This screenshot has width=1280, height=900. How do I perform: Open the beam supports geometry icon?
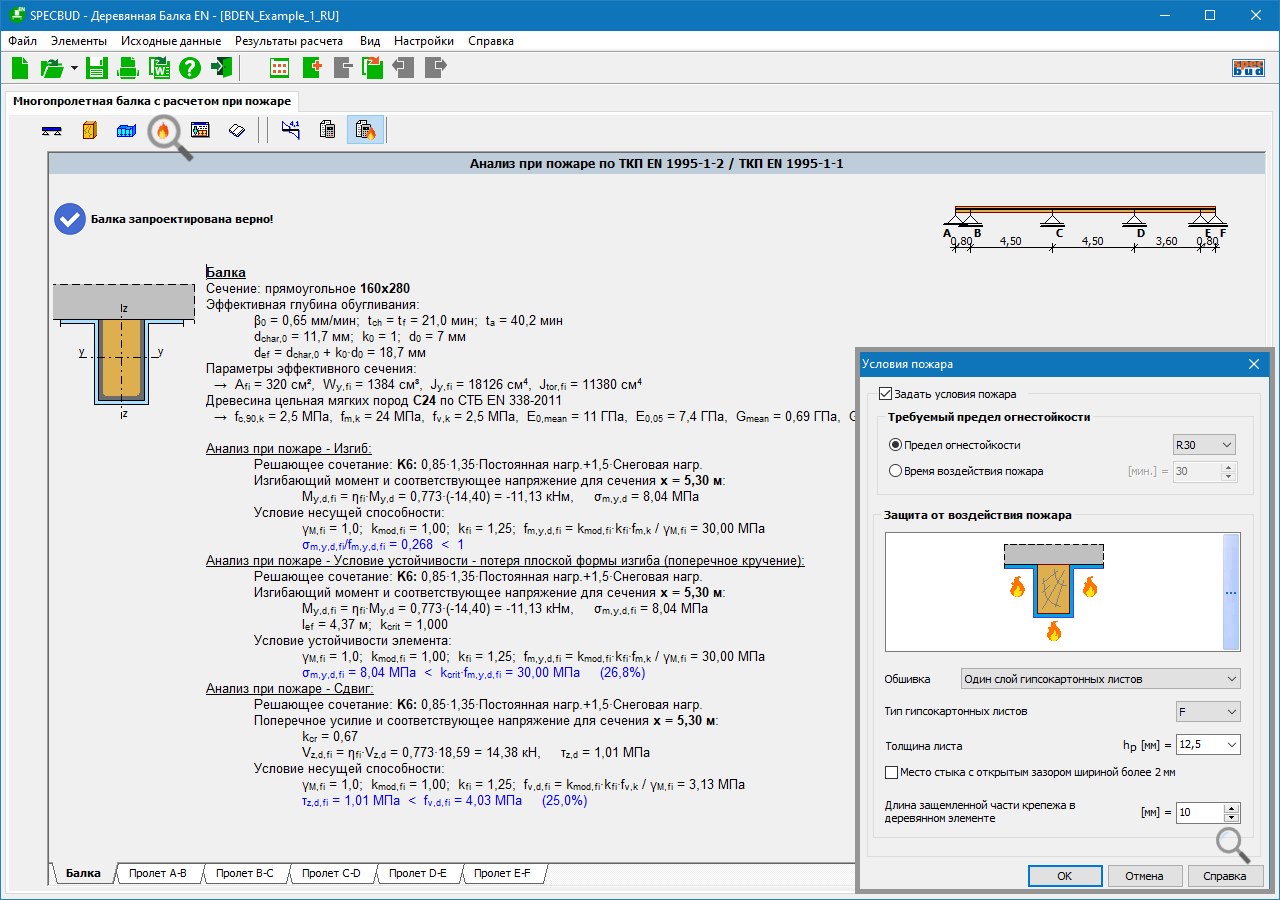[53, 130]
